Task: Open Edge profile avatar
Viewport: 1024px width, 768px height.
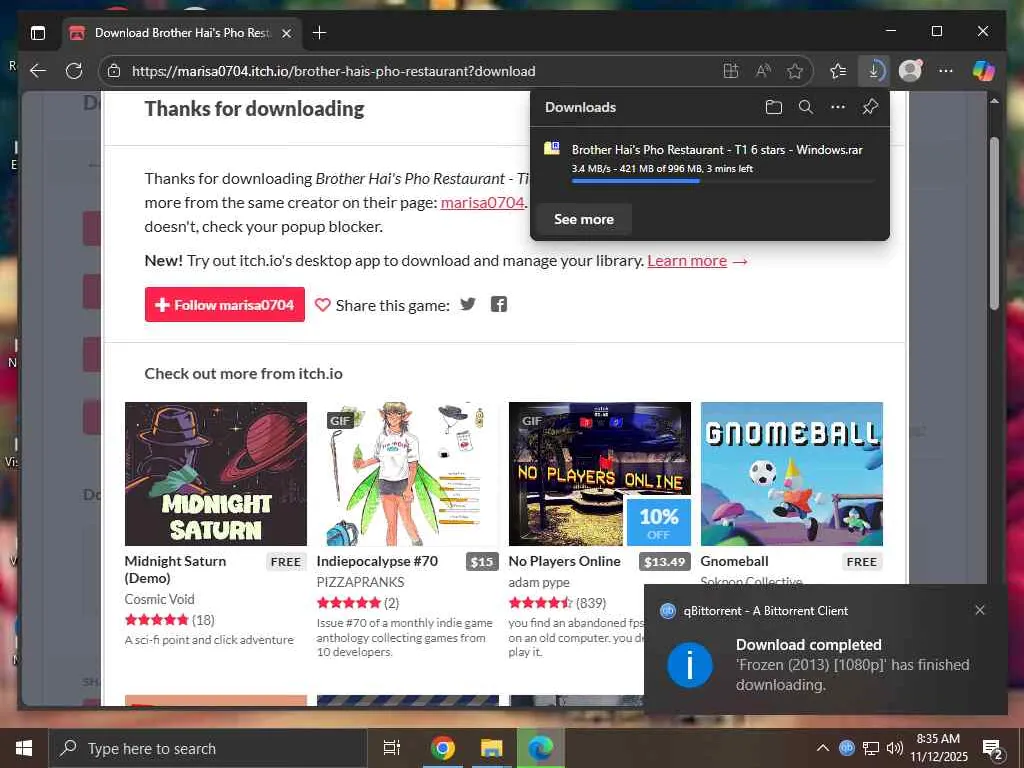Action: (x=910, y=71)
